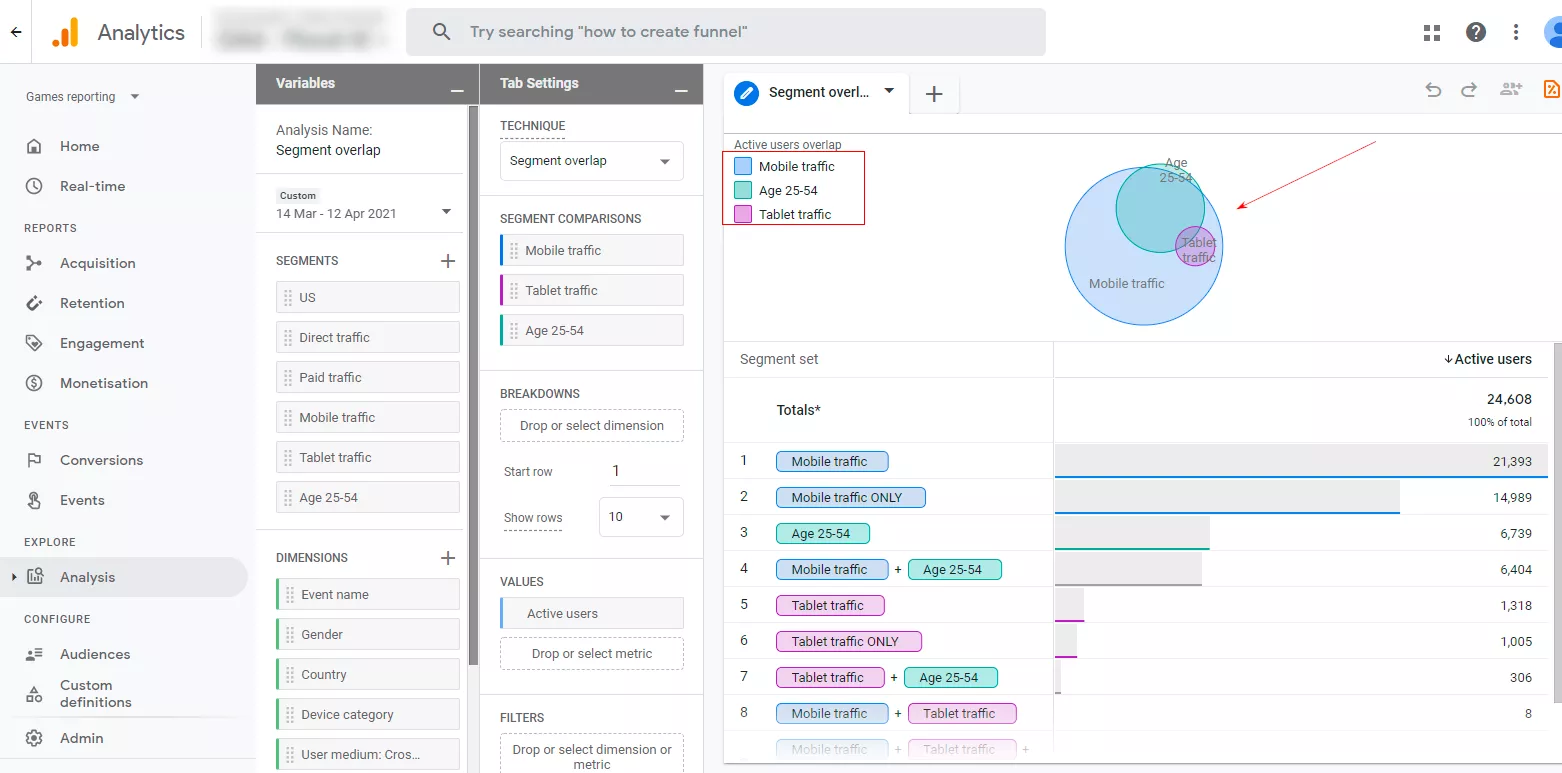Add a new tab with plus button
The height and width of the screenshot is (773, 1562).
[x=934, y=94]
